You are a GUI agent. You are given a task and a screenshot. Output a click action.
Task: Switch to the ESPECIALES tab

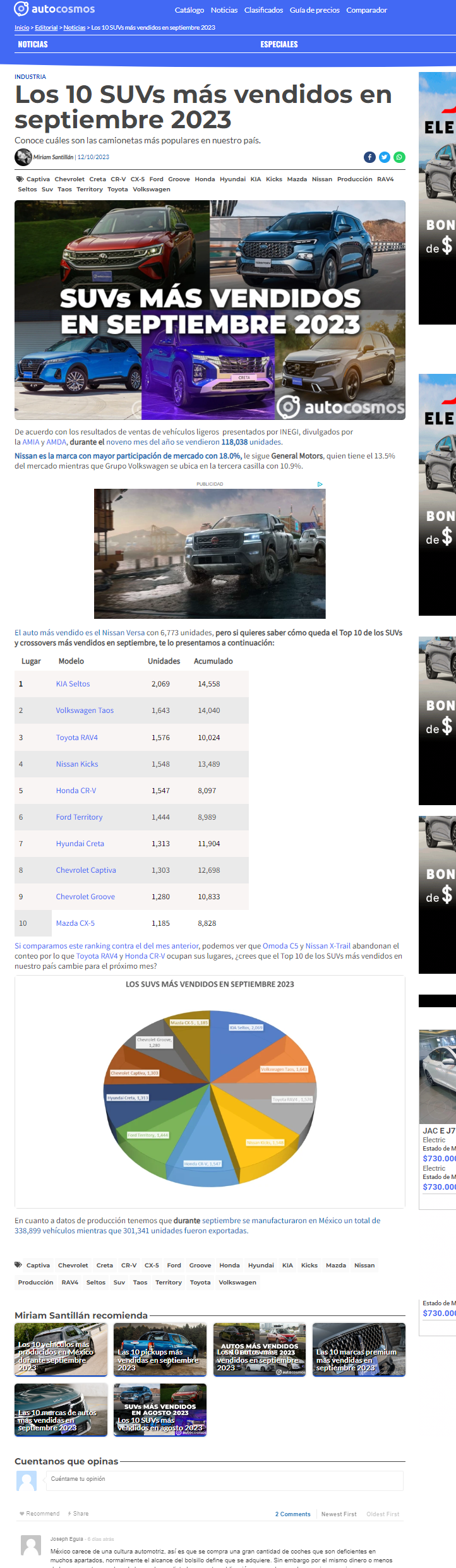(x=279, y=44)
